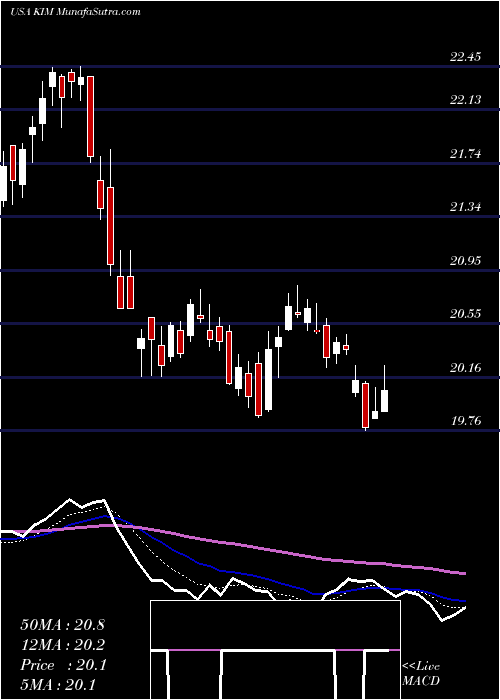Screen dimensions: 500x700
Task: Click the 20.16 price level label
Action: click(x=466, y=368)
